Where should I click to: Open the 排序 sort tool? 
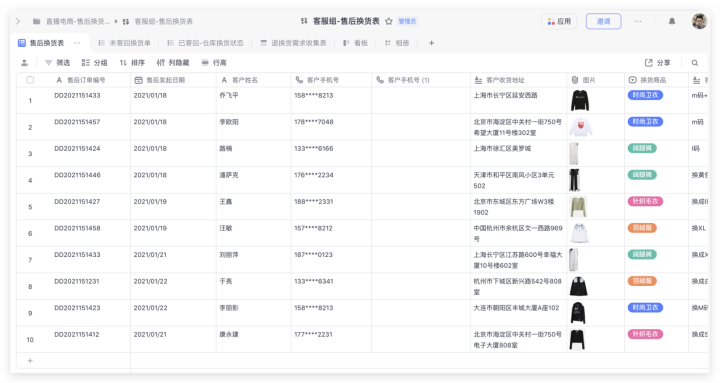[132, 62]
